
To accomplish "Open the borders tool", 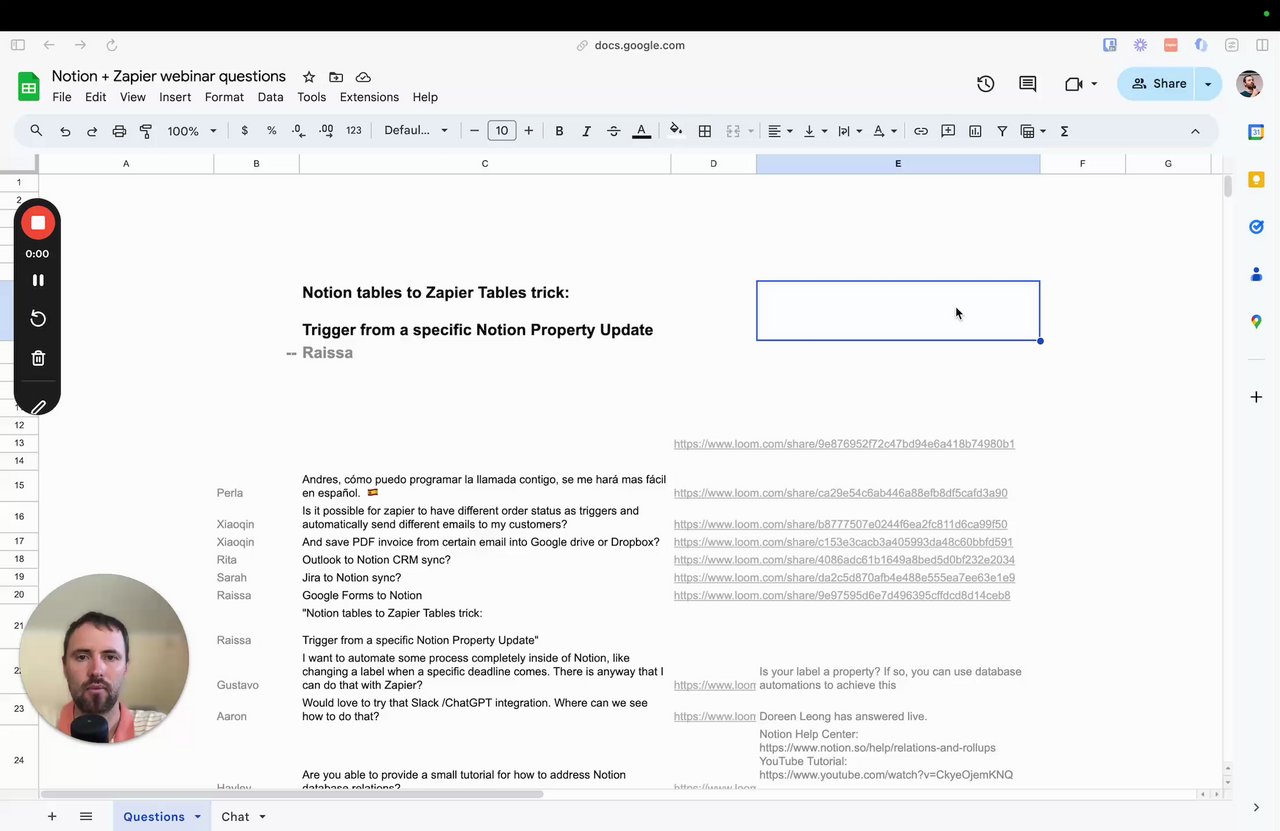I will (705, 131).
